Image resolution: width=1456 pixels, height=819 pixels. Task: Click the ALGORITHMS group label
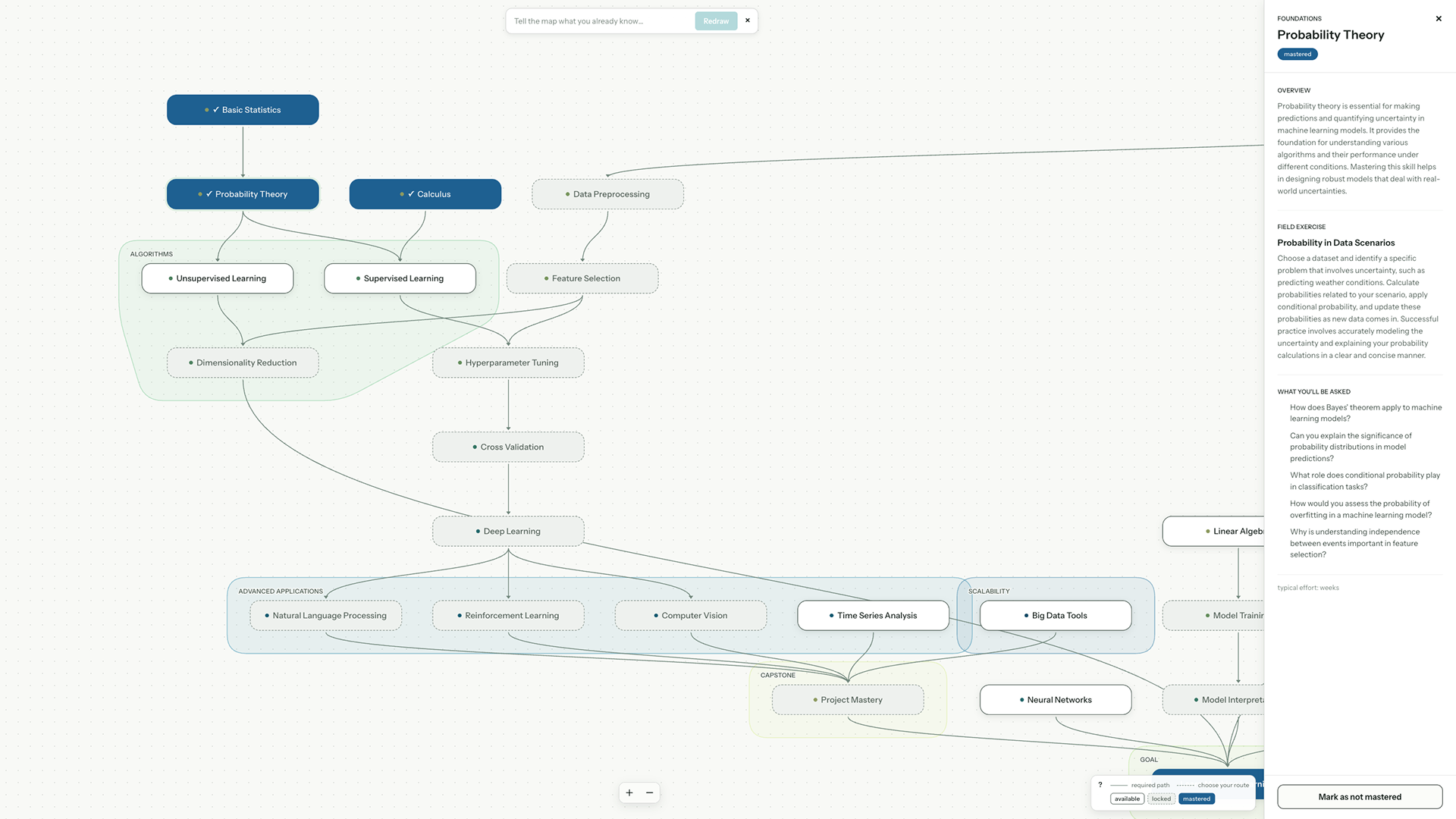coord(152,254)
